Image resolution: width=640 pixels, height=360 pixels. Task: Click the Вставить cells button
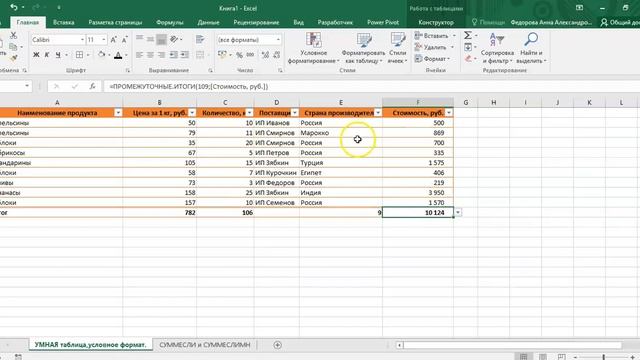[x=435, y=36]
